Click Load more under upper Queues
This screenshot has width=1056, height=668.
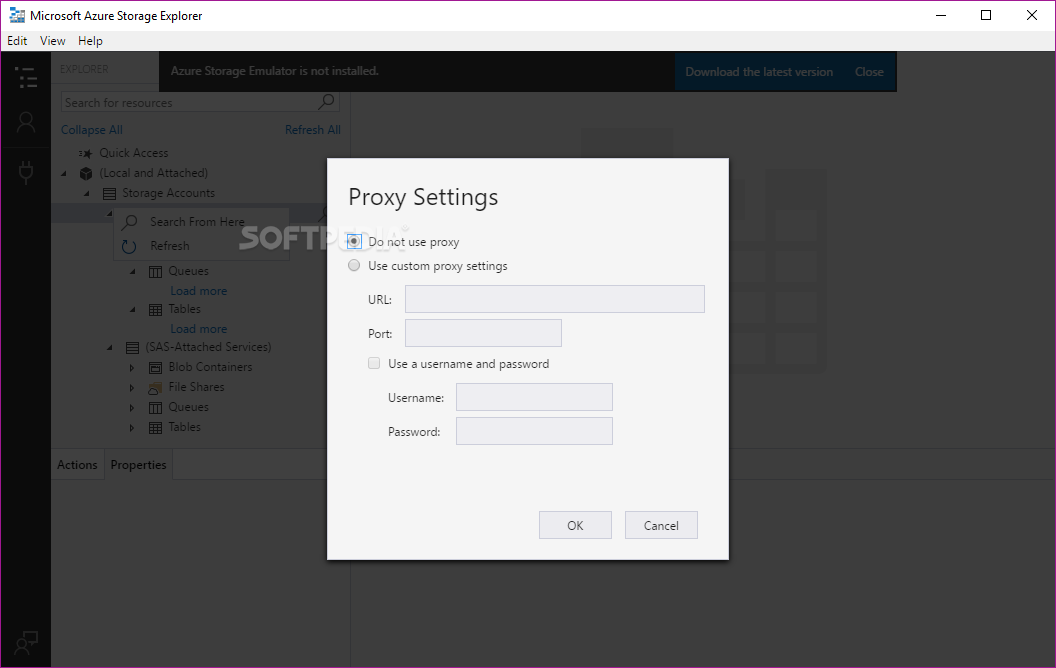pos(199,291)
